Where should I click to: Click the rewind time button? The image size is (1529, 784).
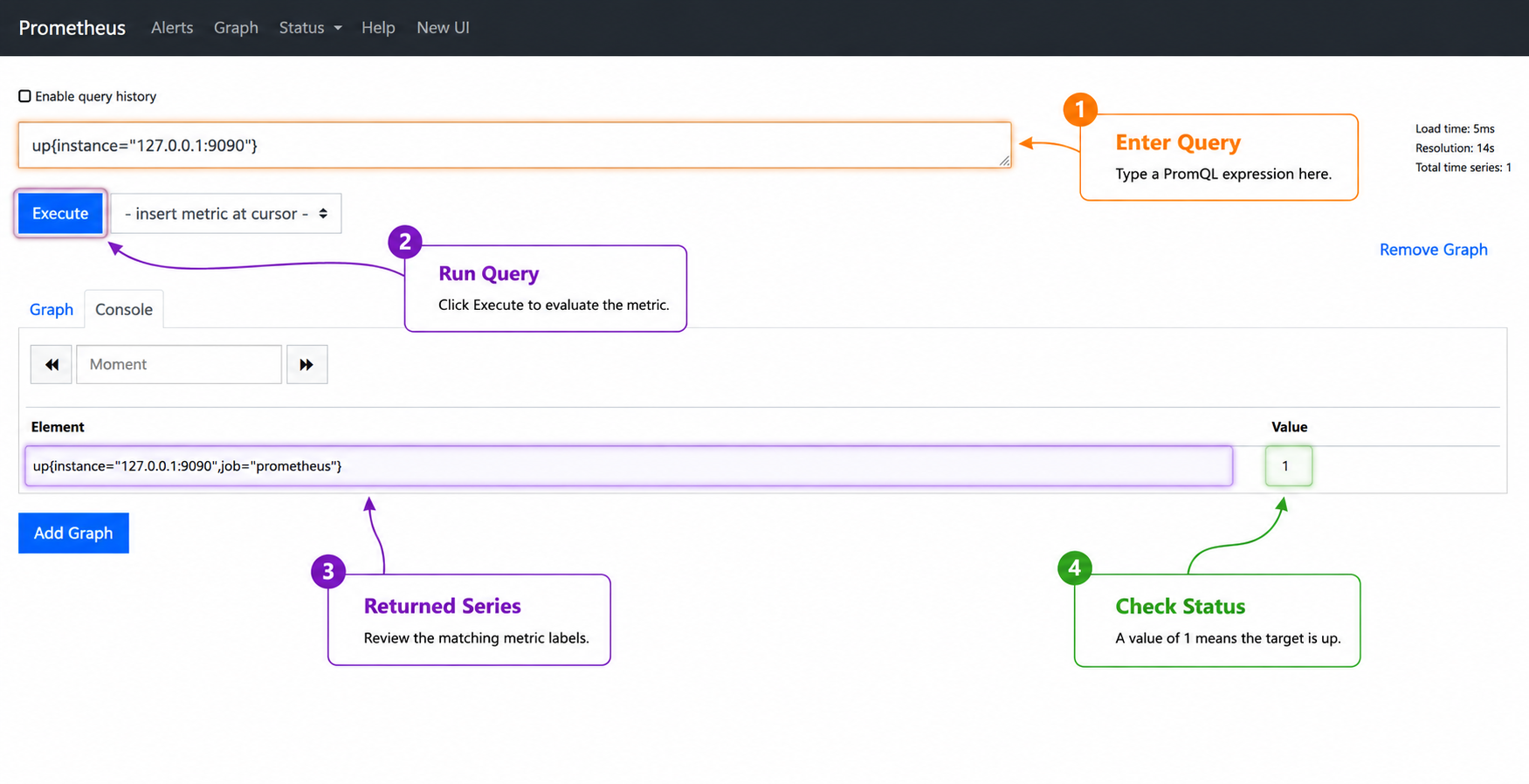[x=52, y=364]
